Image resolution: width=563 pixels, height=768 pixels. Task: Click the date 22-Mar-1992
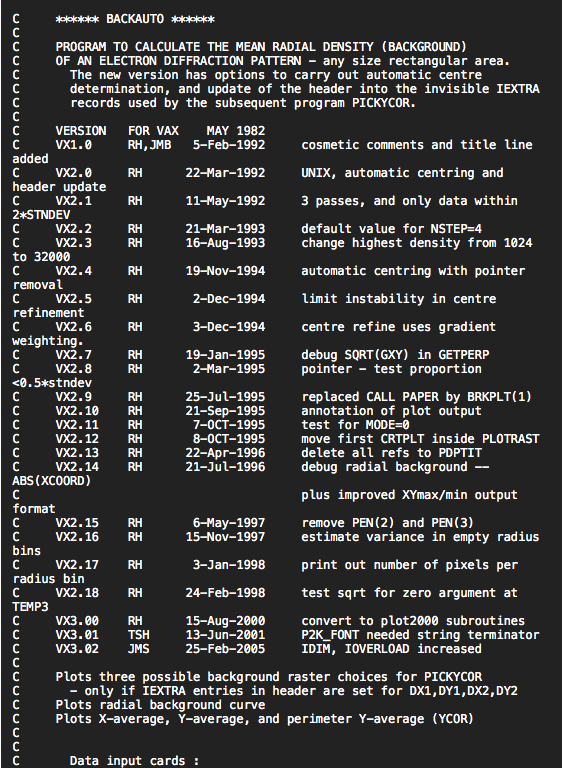coord(225,173)
